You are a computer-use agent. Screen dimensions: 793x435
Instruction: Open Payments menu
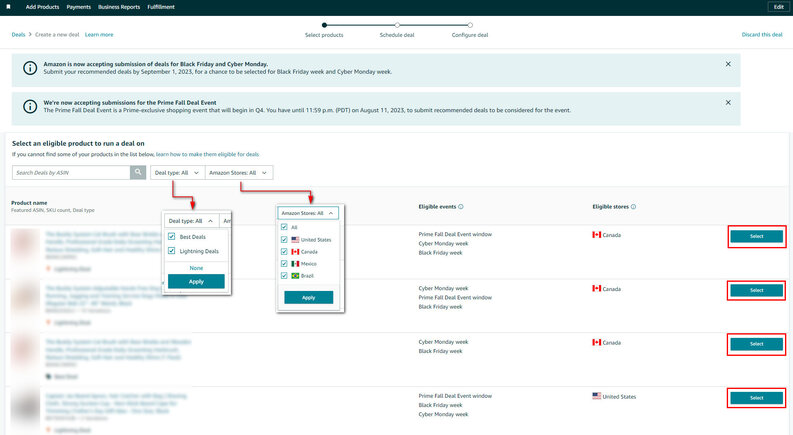(79, 7)
